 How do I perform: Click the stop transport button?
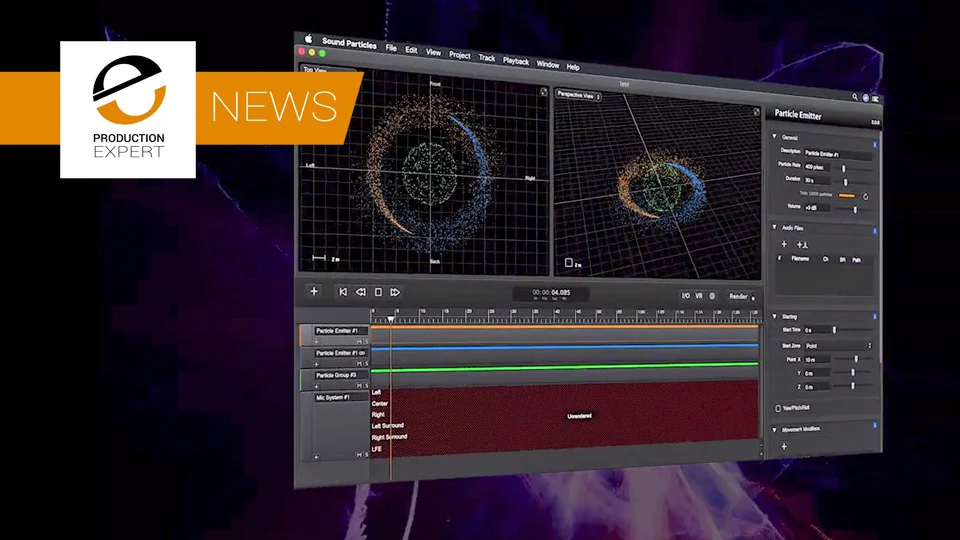click(x=378, y=292)
